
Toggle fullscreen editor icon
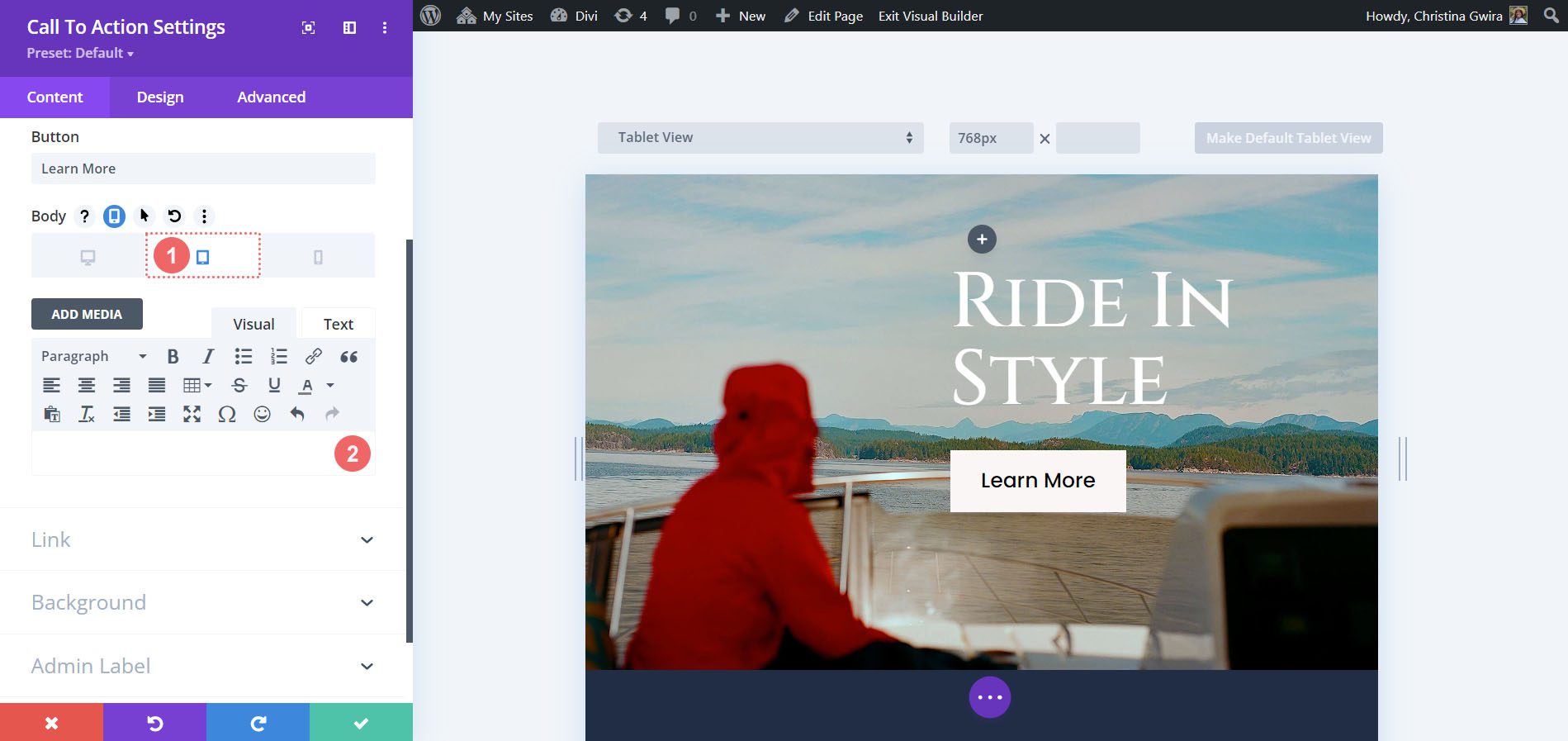point(192,414)
